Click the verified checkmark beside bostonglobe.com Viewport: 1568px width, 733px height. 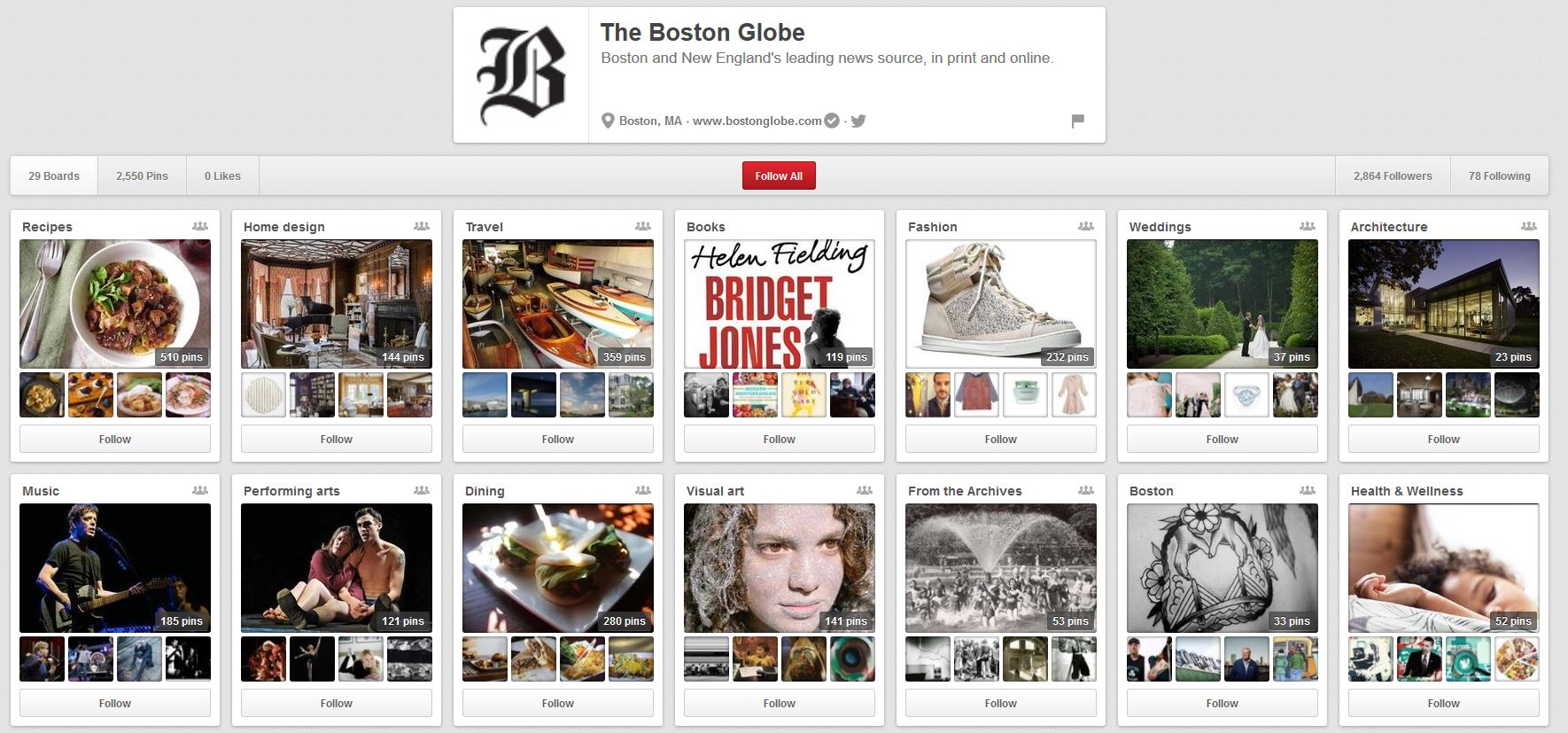(x=832, y=121)
